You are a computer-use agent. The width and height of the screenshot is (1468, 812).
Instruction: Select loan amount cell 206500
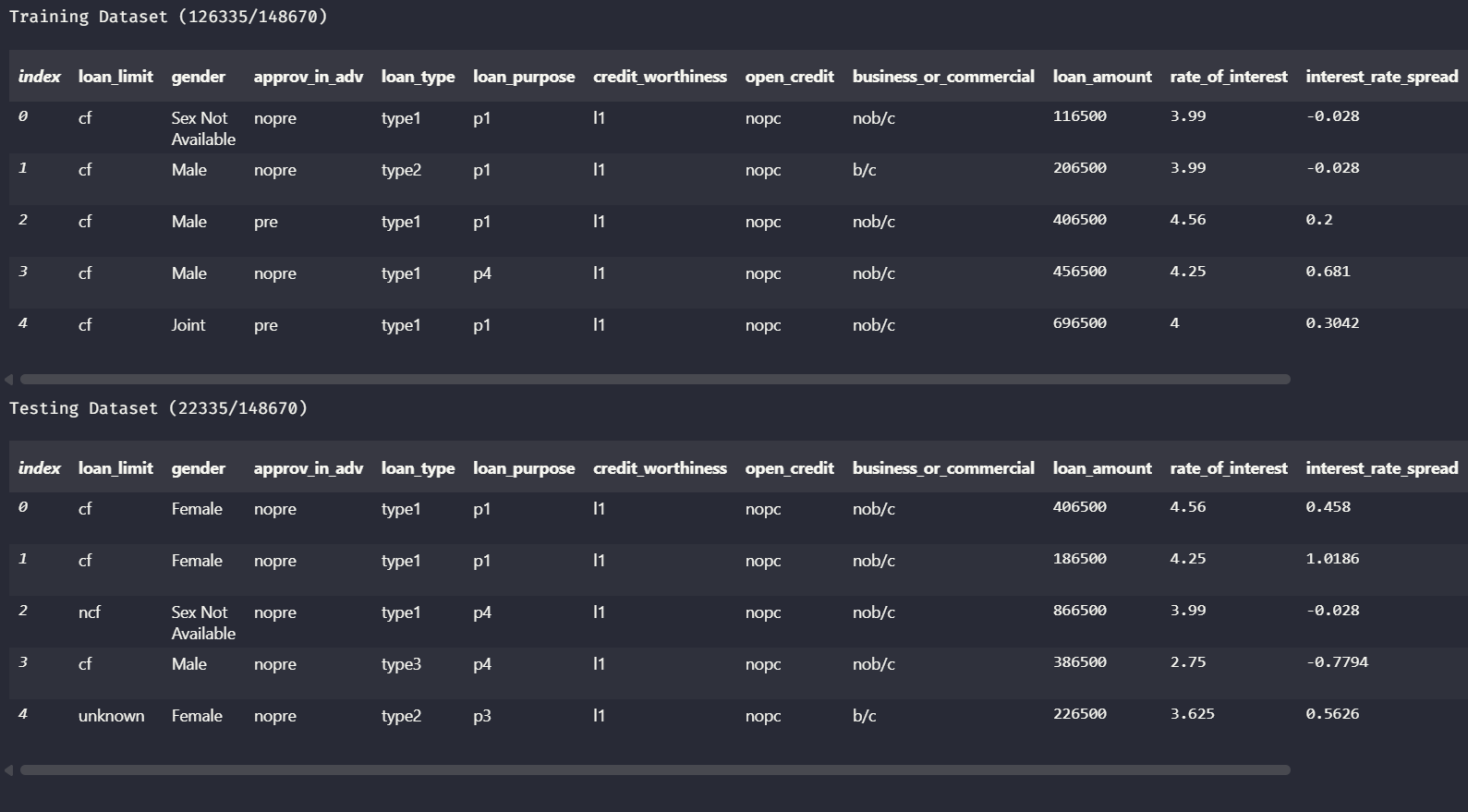1080,168
